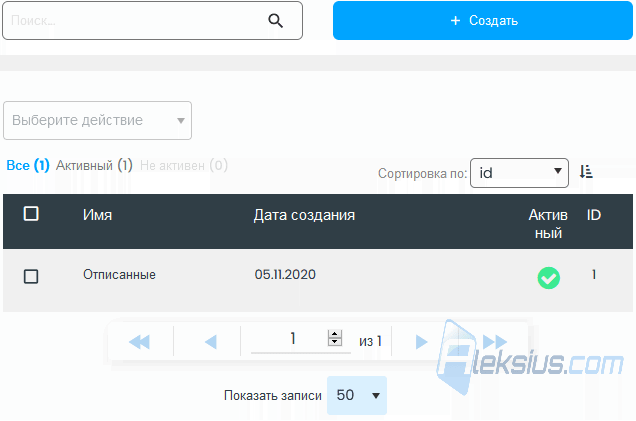
Task: Toggle the sort direction icon
Action: pyautogui.click(x=586, y=172)
